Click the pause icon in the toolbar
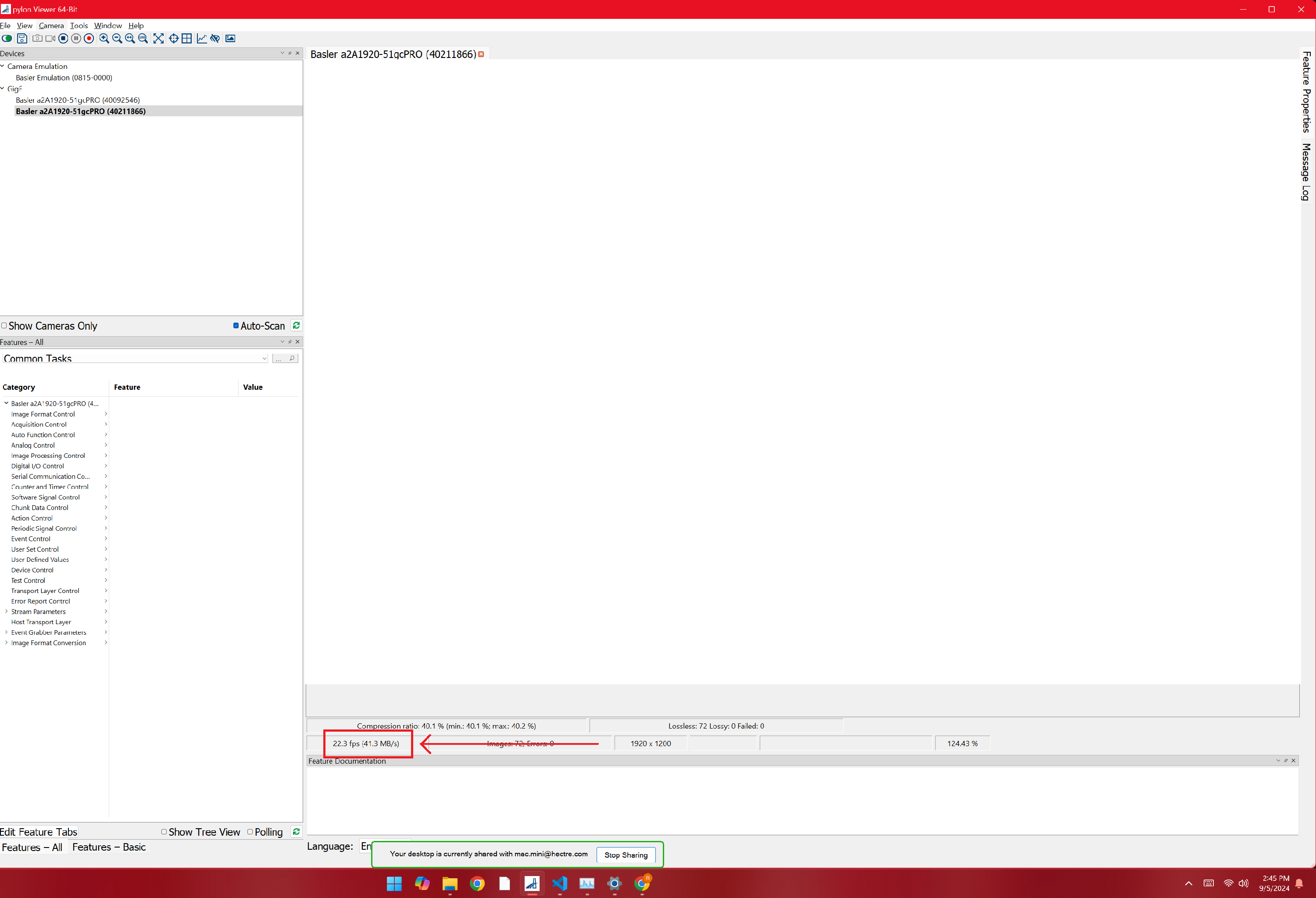This screenshot has height=898, width=1316. click(x=76, y=39)
